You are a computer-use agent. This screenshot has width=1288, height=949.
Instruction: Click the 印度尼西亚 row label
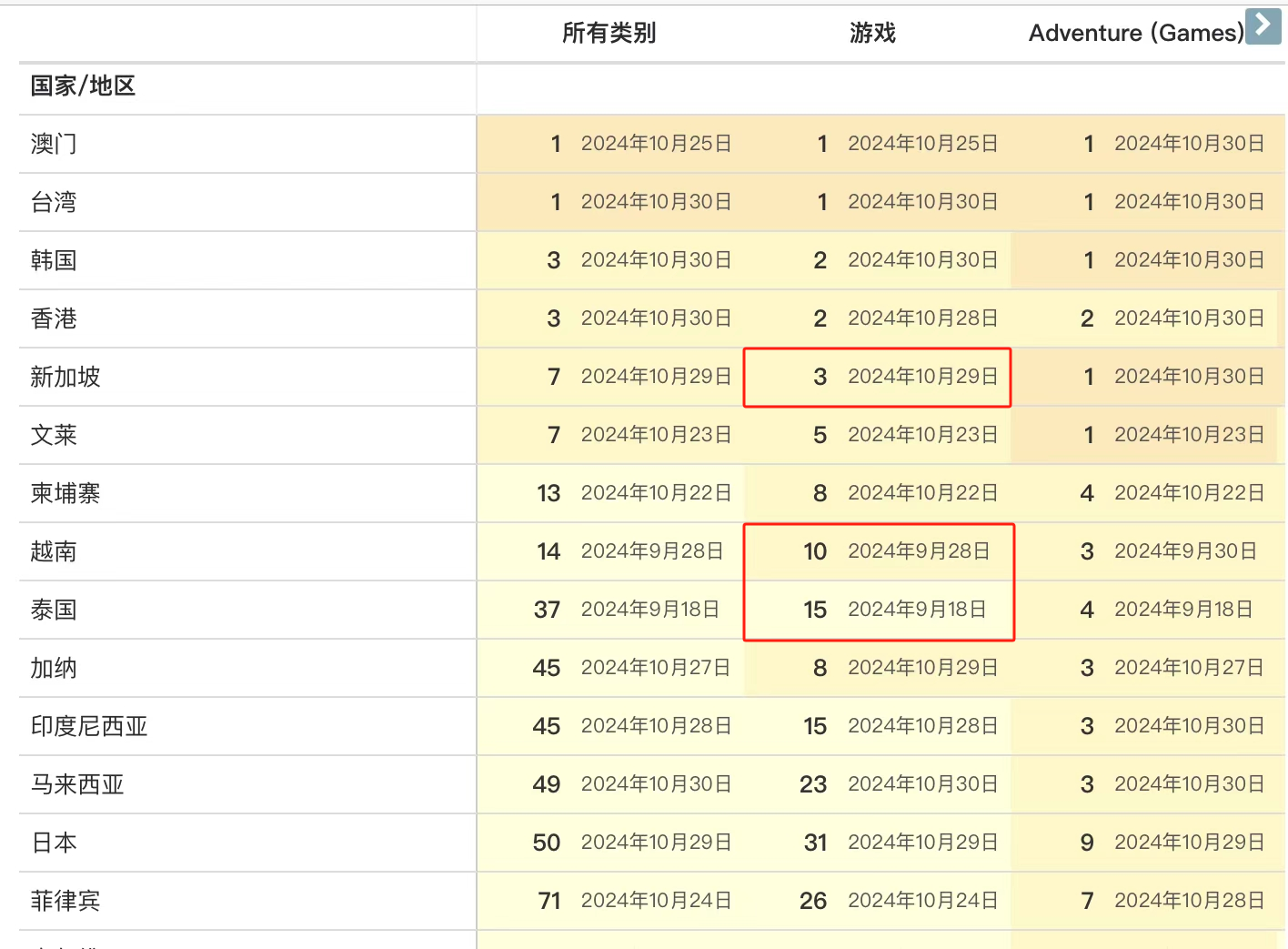89,726
